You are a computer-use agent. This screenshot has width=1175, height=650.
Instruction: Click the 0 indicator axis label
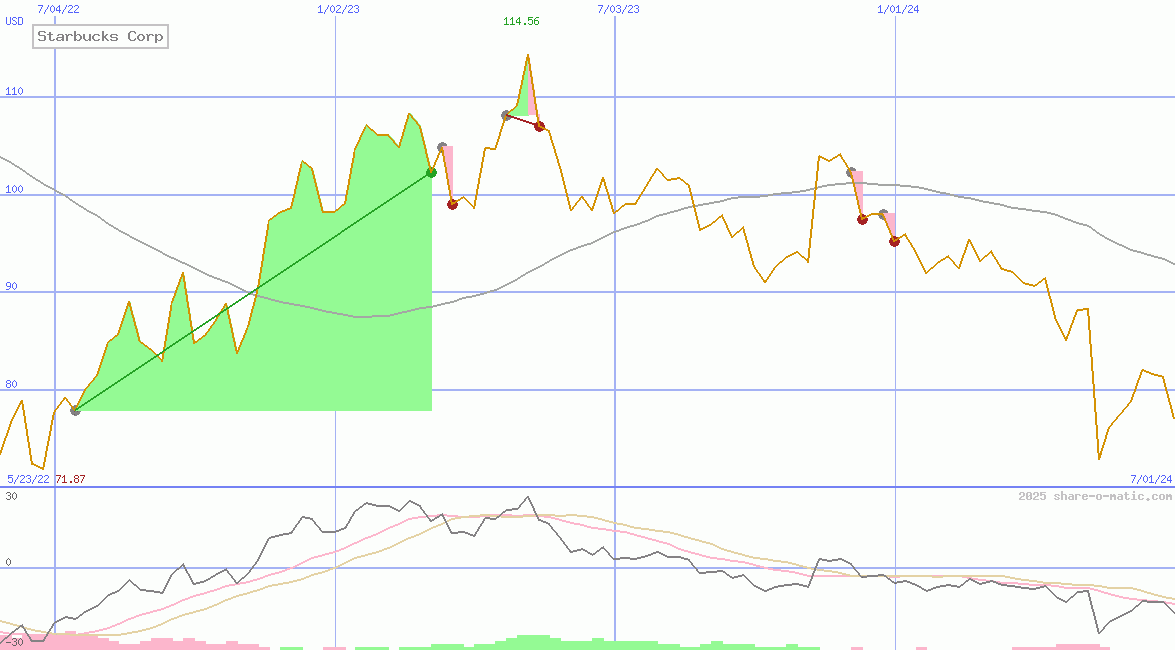(x=8, y=562)
